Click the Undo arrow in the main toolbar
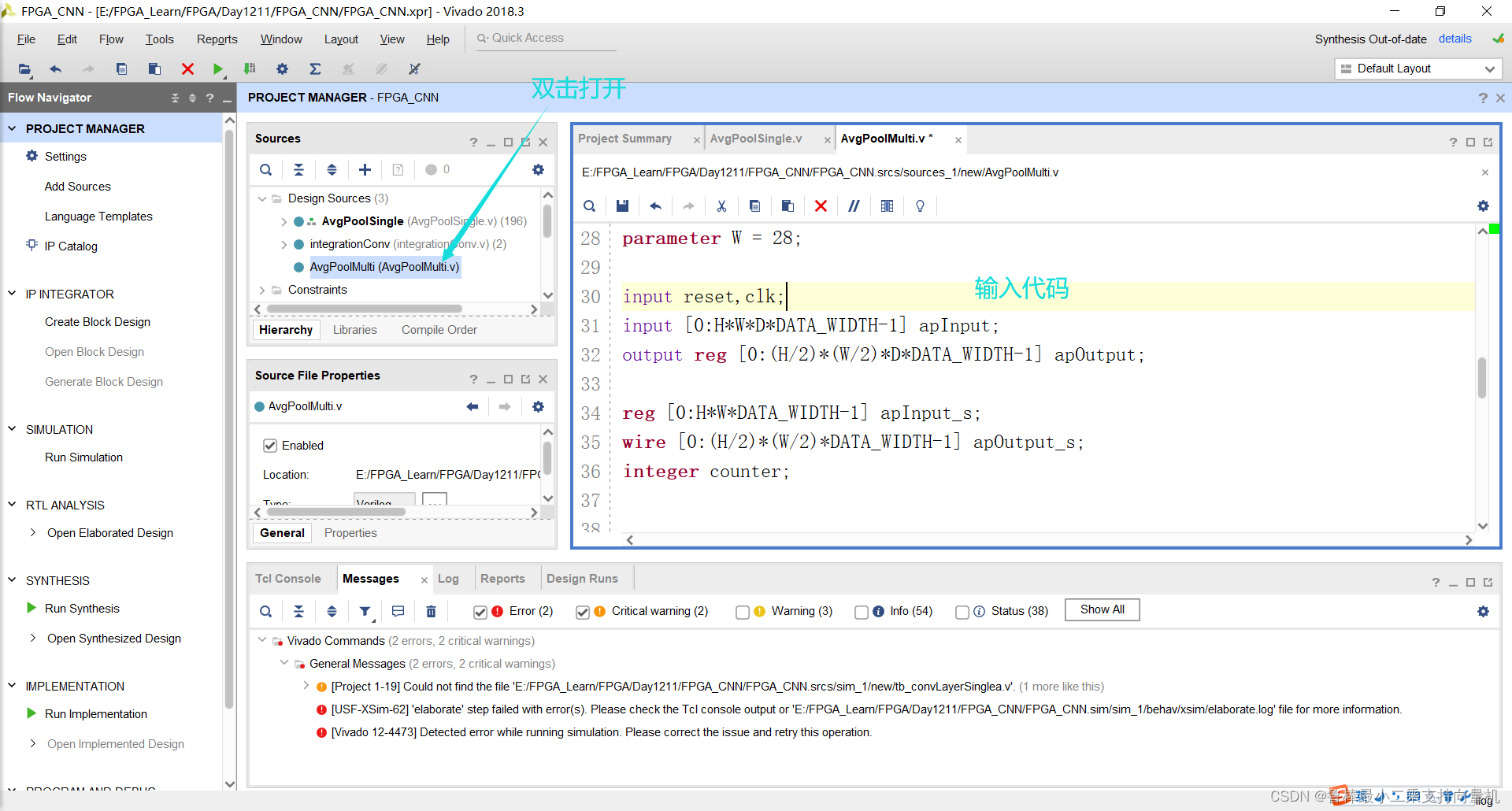The image size is (1512, 811). (x=55, y=69)
